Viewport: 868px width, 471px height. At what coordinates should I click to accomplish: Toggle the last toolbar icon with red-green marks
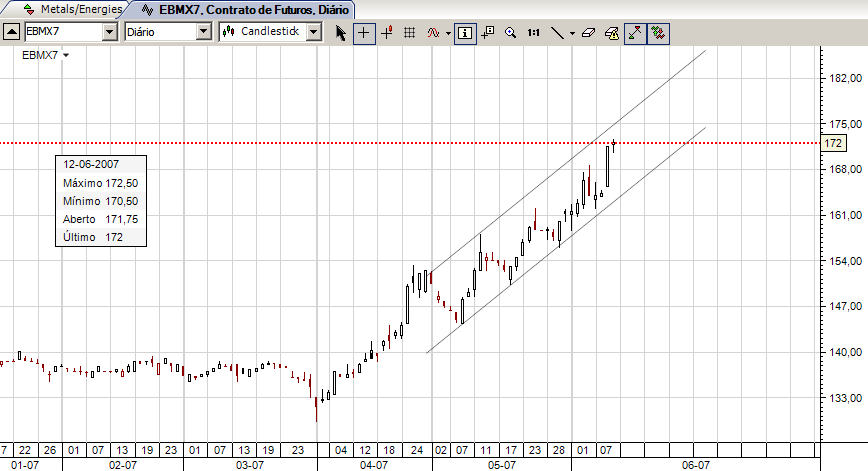tap(658, 33)
